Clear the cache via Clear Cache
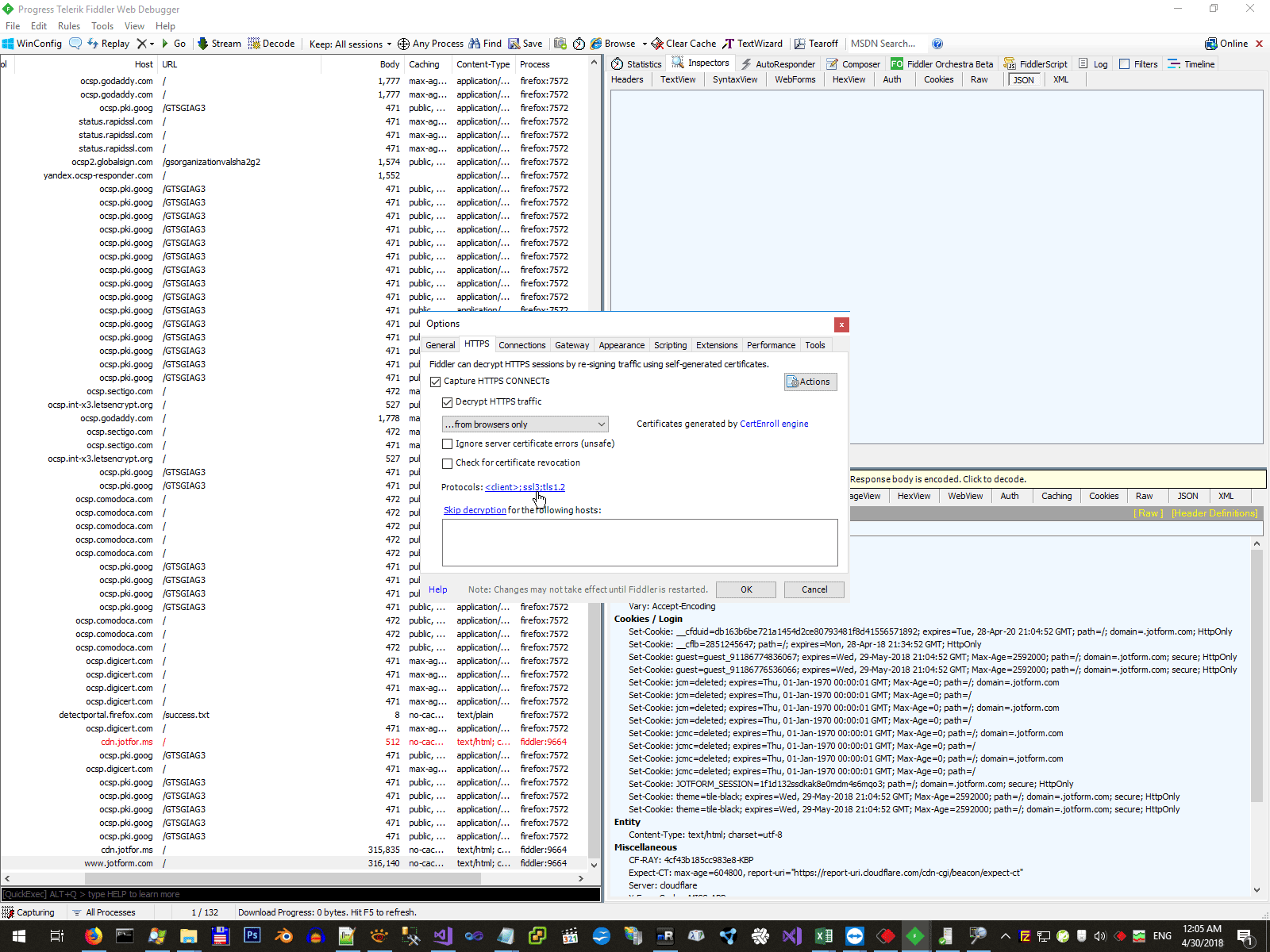 click(683, 44)
